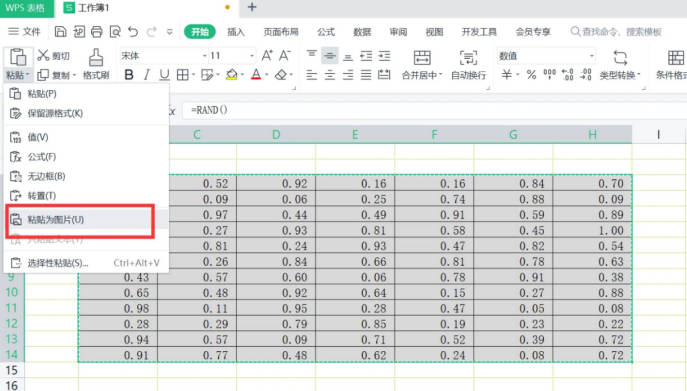Choose No Borders (B) paste item
687x391 pixels.
pos(86,176)
